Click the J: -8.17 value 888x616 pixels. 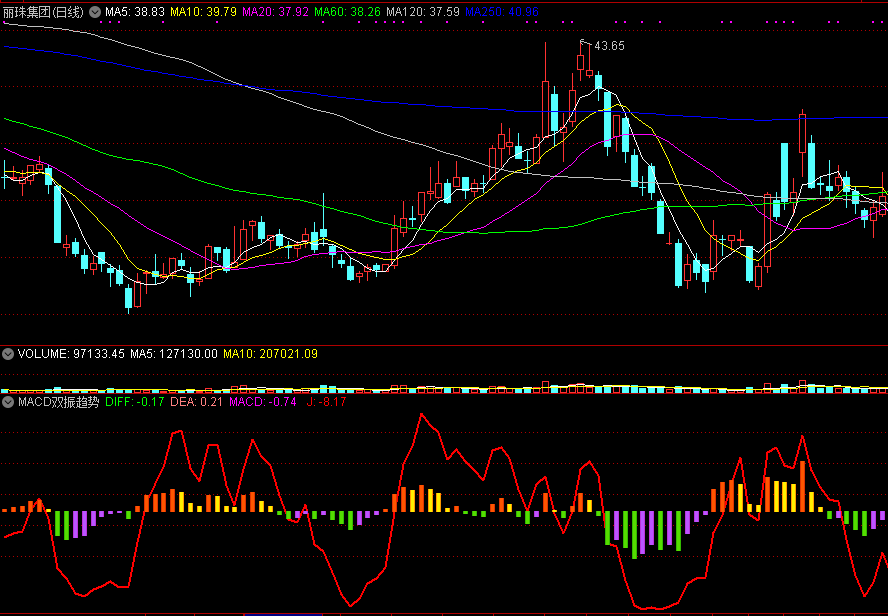point(326,403)
